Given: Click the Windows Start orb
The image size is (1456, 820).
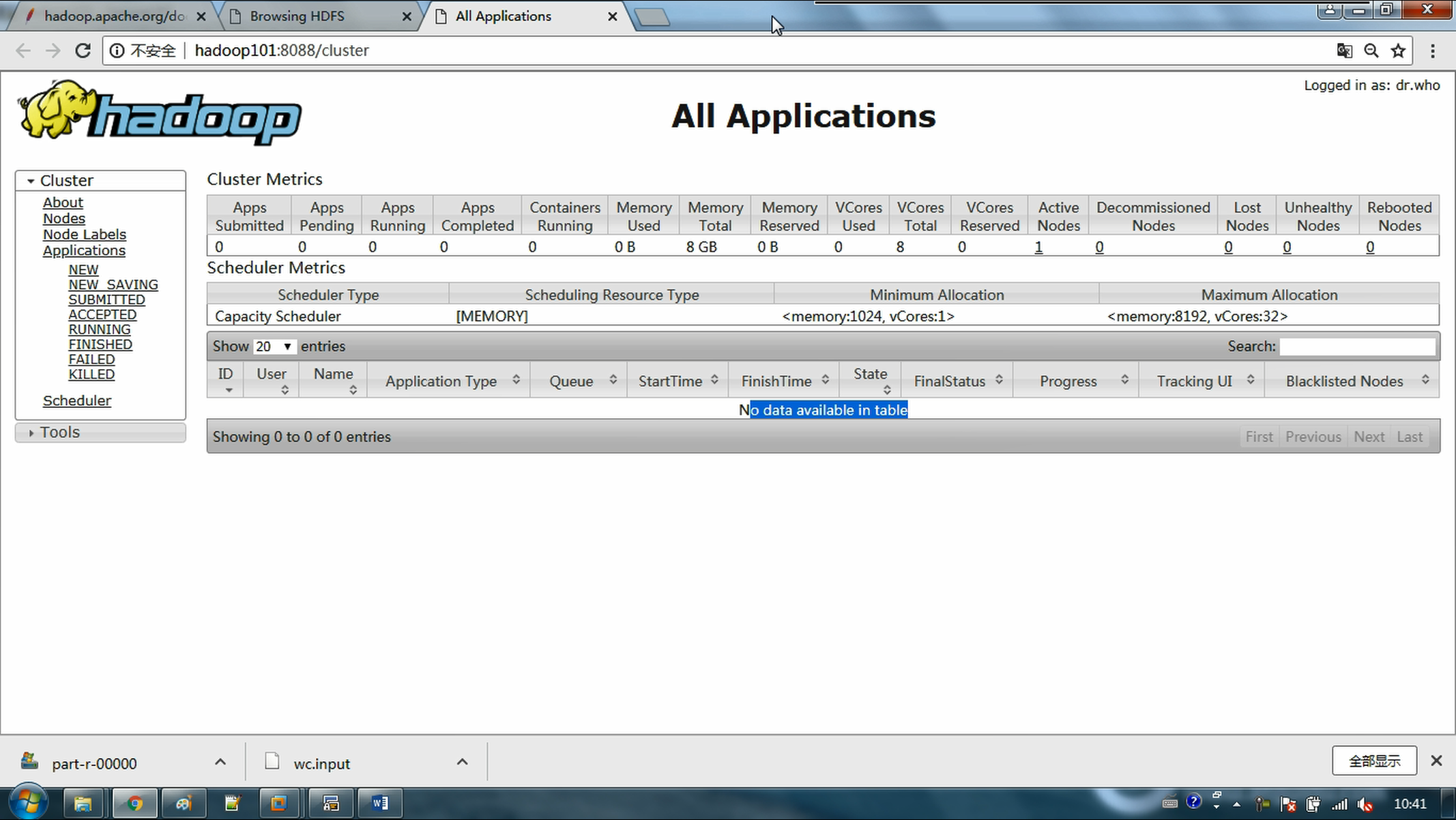Looking at the screenshot, I should tap(27, 802).
